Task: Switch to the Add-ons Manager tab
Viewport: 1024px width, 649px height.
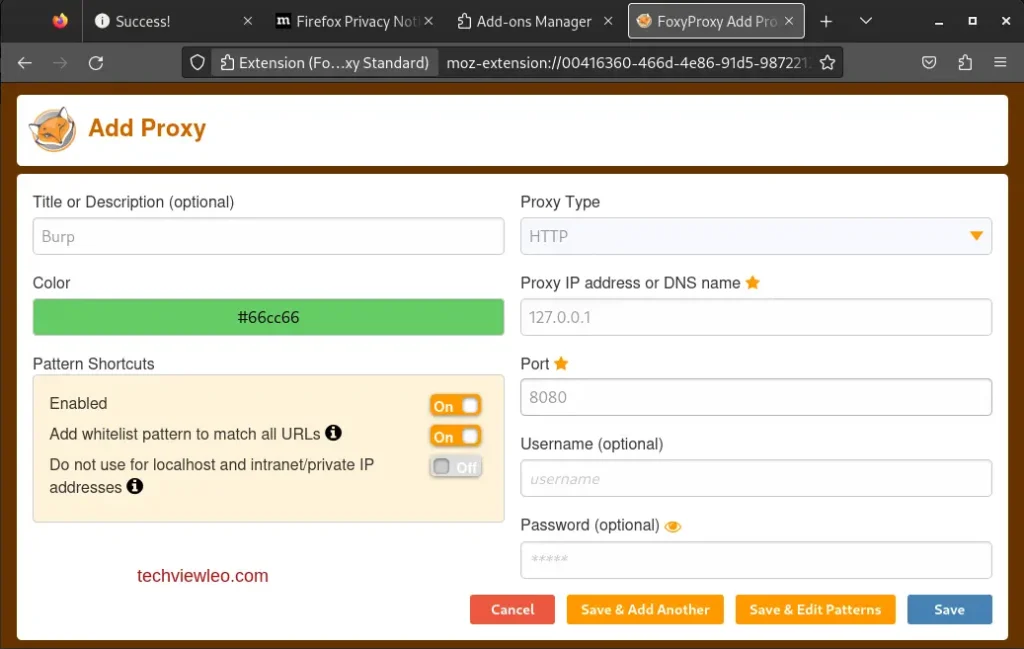Action: 535,20
